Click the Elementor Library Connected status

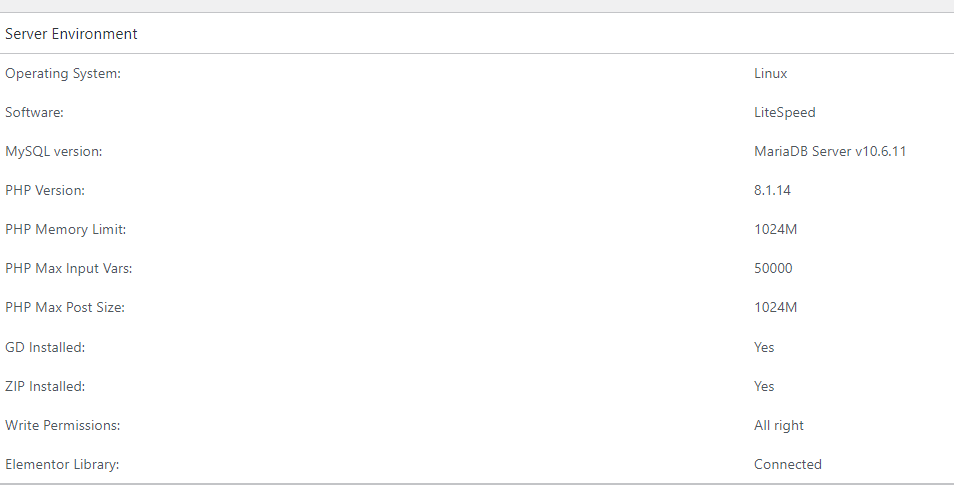(788, 464)
